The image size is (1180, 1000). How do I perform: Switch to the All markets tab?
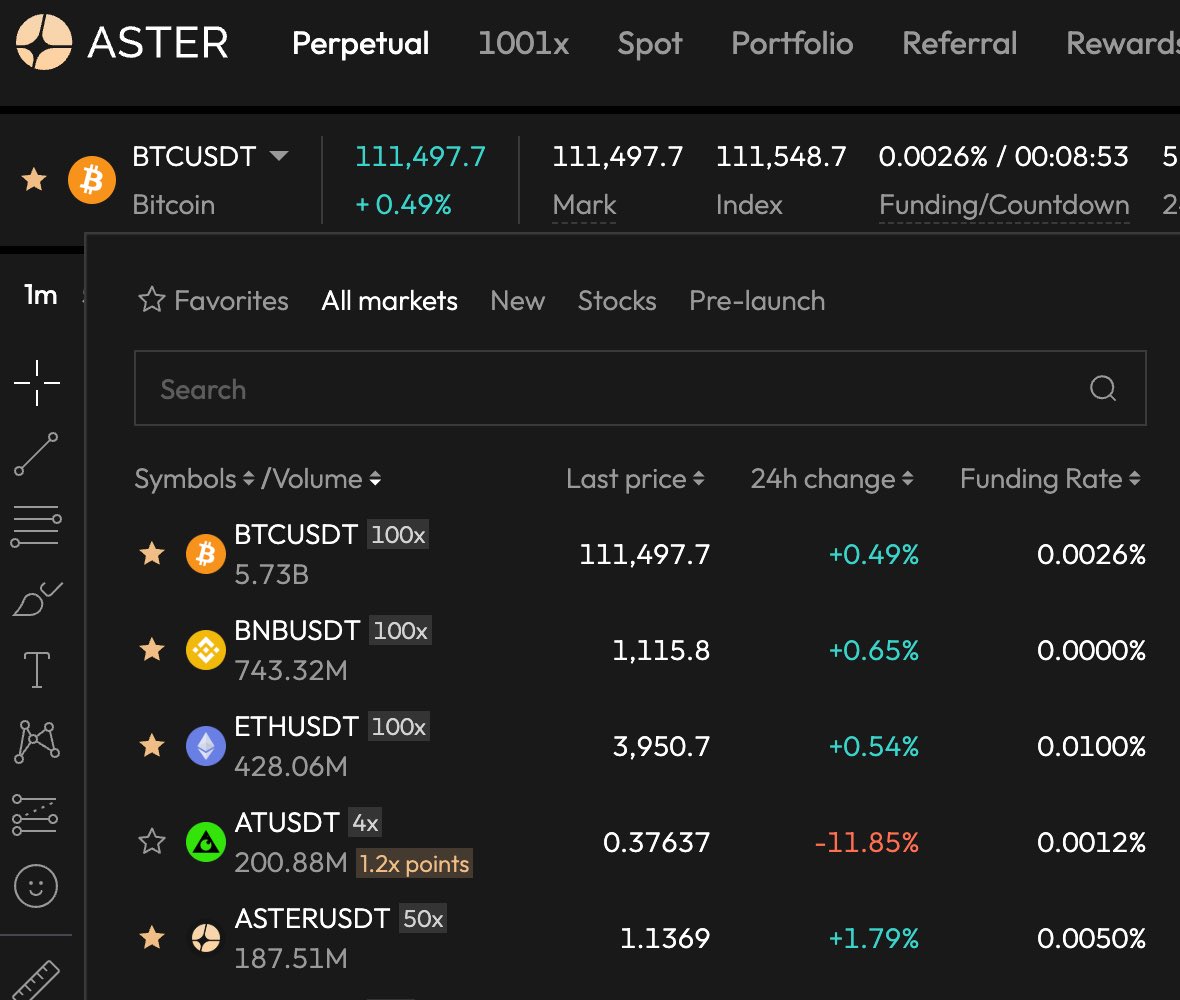point(389,301)
